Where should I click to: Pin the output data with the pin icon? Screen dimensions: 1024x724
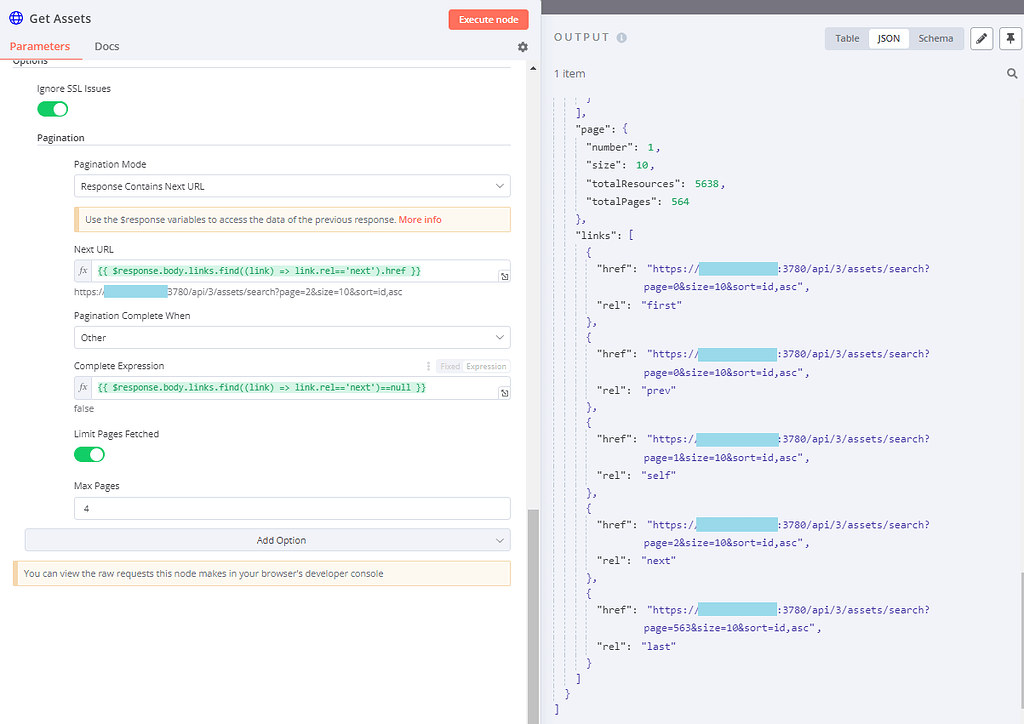pyautogui.click(x=1010, y=38)
